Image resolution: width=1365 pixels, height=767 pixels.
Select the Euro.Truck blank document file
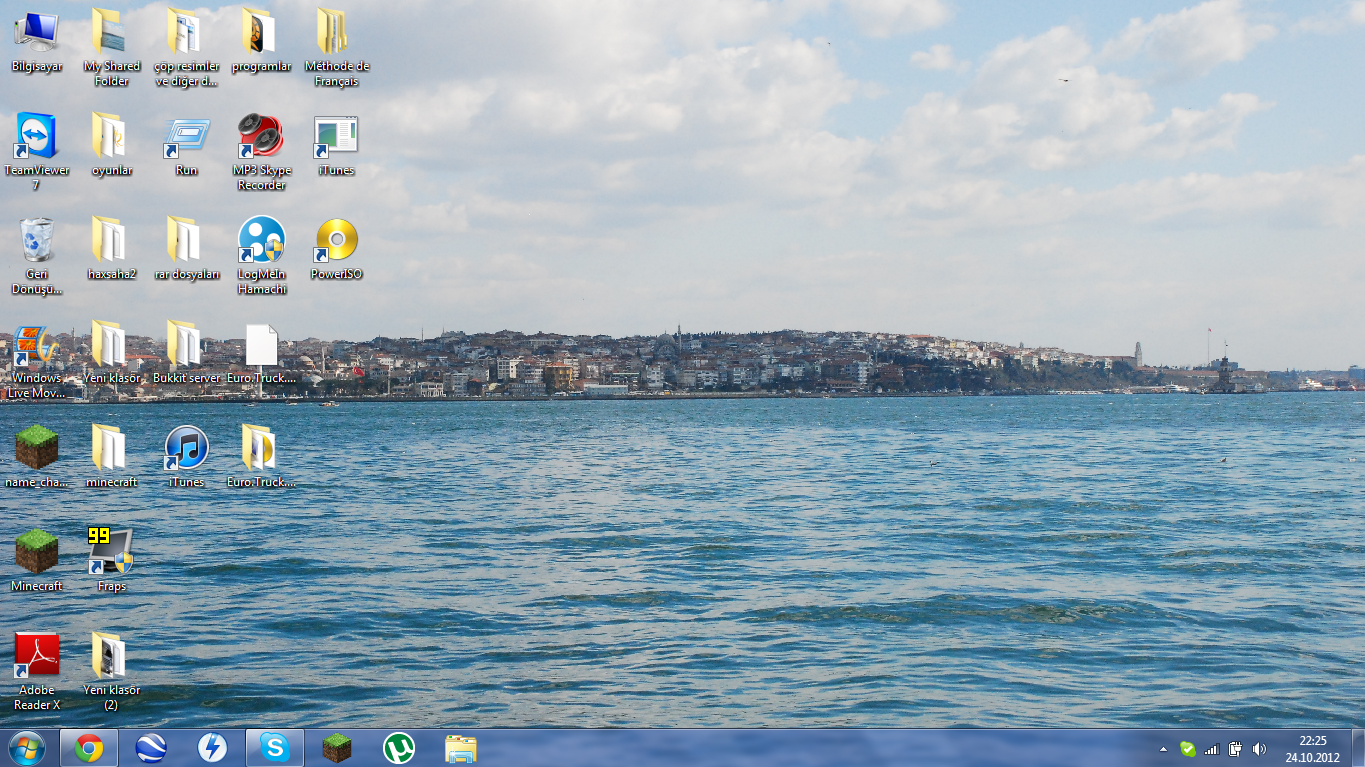(x=261, y=353)
